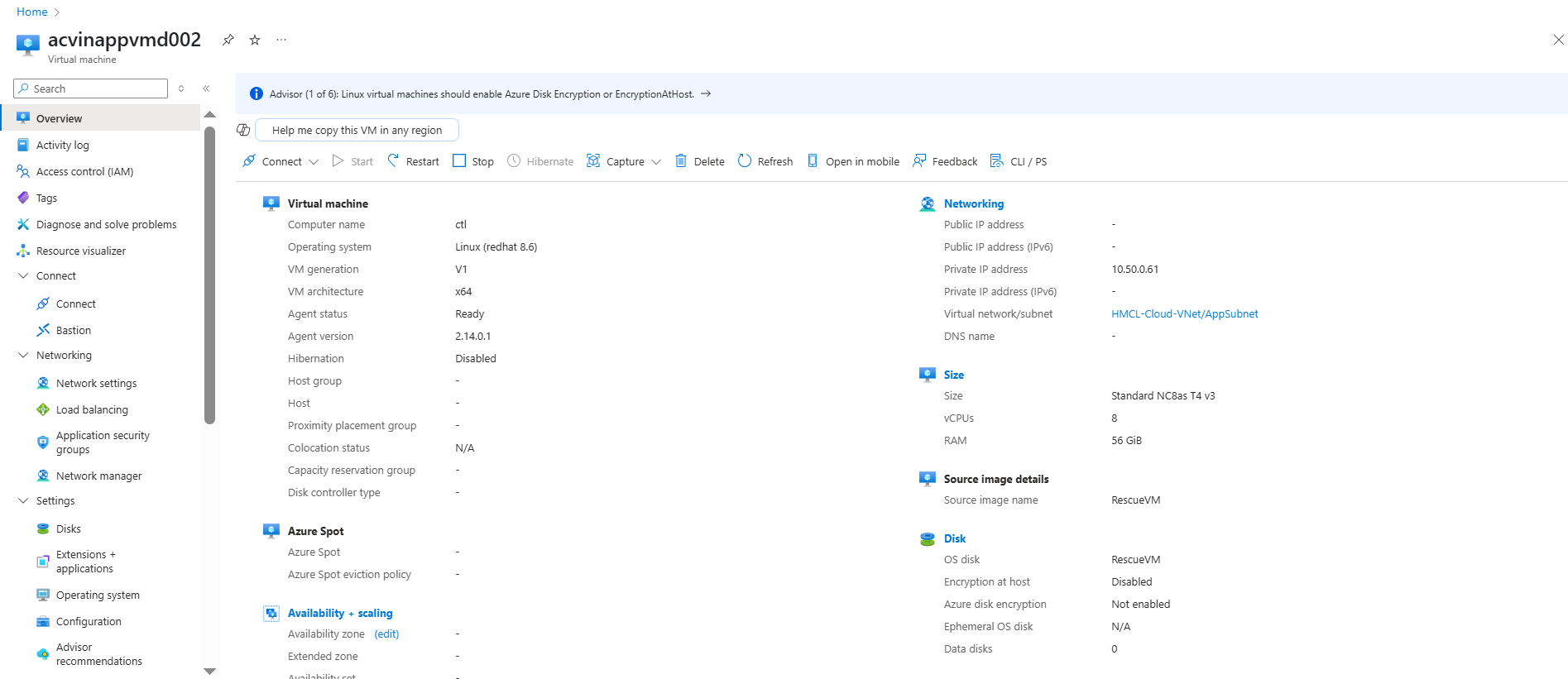
Task: Focus the sidebar Search field
Action: coord(97,88)
